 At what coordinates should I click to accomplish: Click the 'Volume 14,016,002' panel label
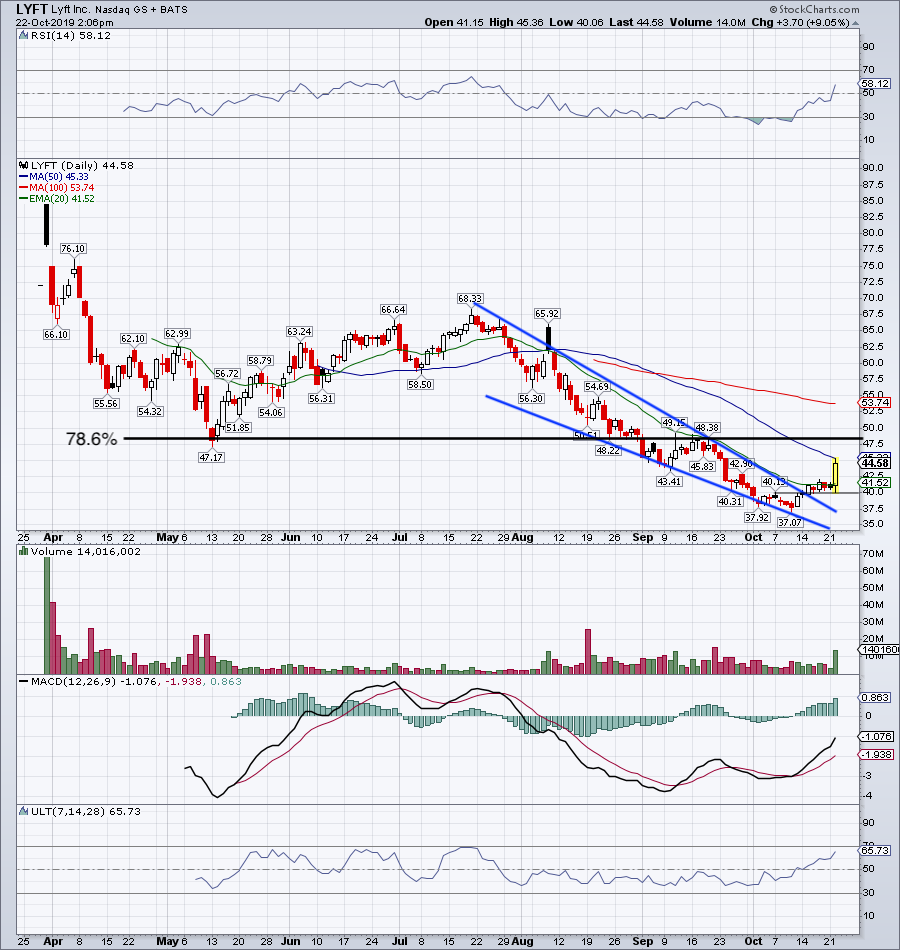point(85,551)
